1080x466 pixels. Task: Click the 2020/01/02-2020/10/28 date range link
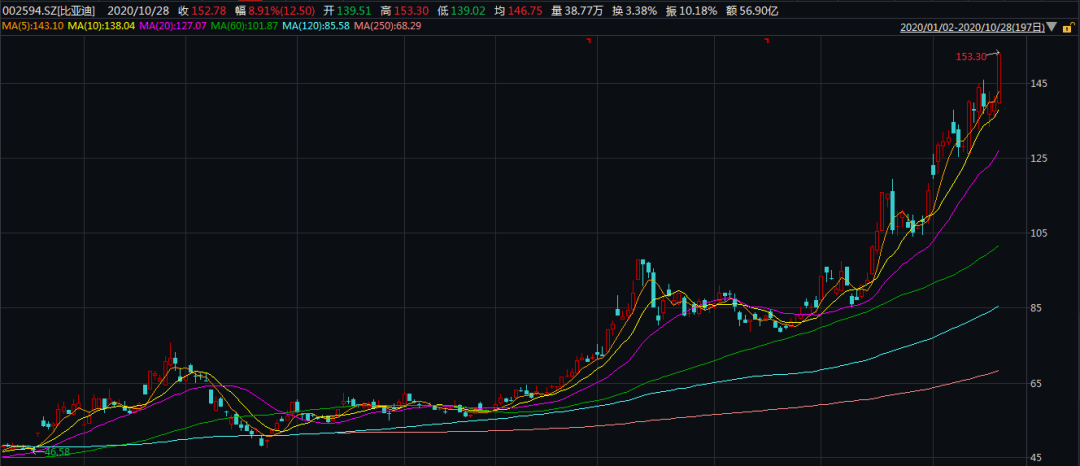973,28
